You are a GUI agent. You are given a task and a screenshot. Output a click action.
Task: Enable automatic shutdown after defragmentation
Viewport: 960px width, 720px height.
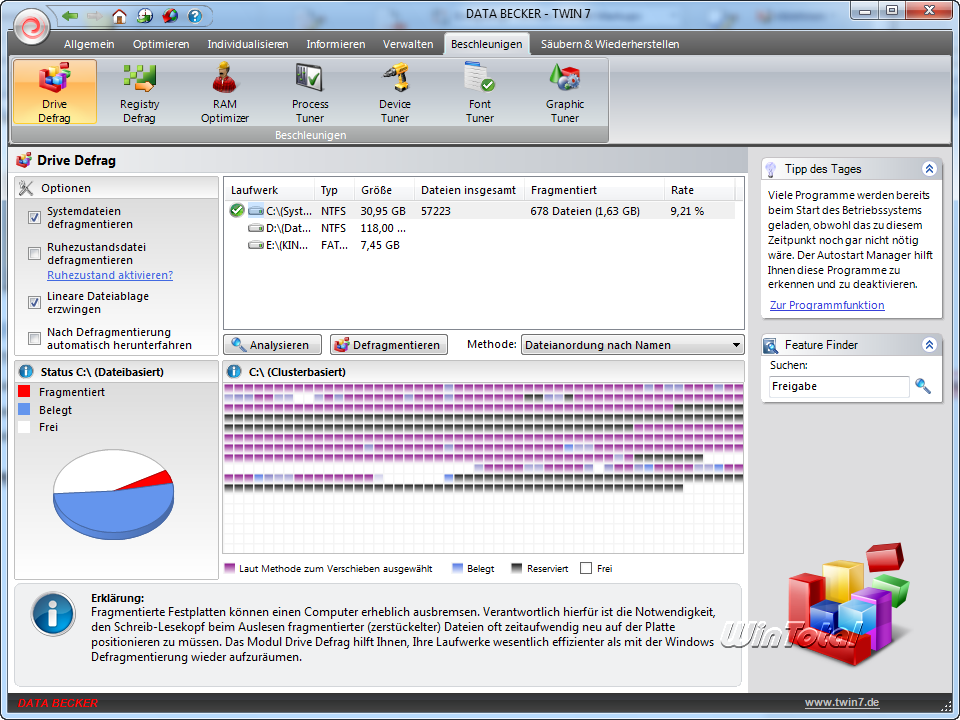pos(34,338)
